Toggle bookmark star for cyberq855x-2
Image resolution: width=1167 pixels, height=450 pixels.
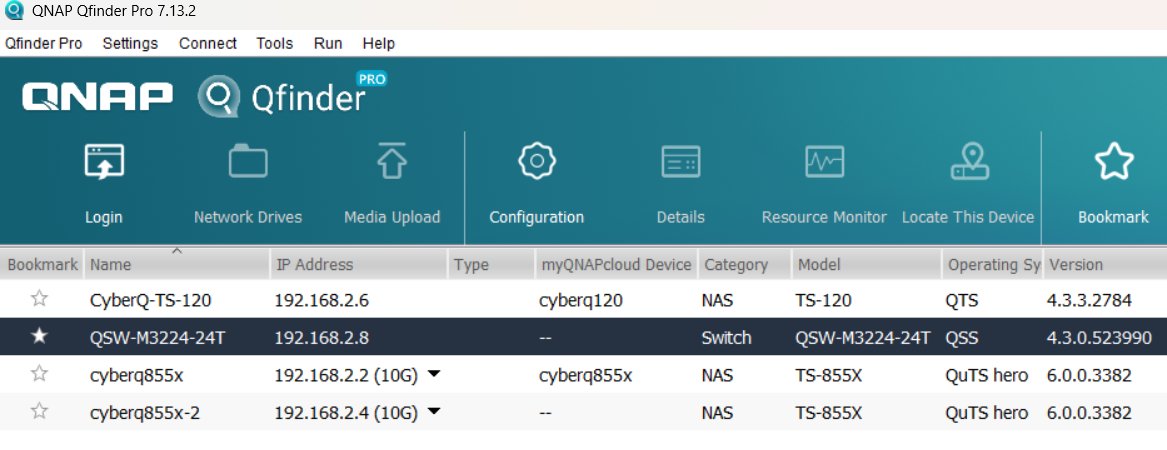tap(40, 412)
